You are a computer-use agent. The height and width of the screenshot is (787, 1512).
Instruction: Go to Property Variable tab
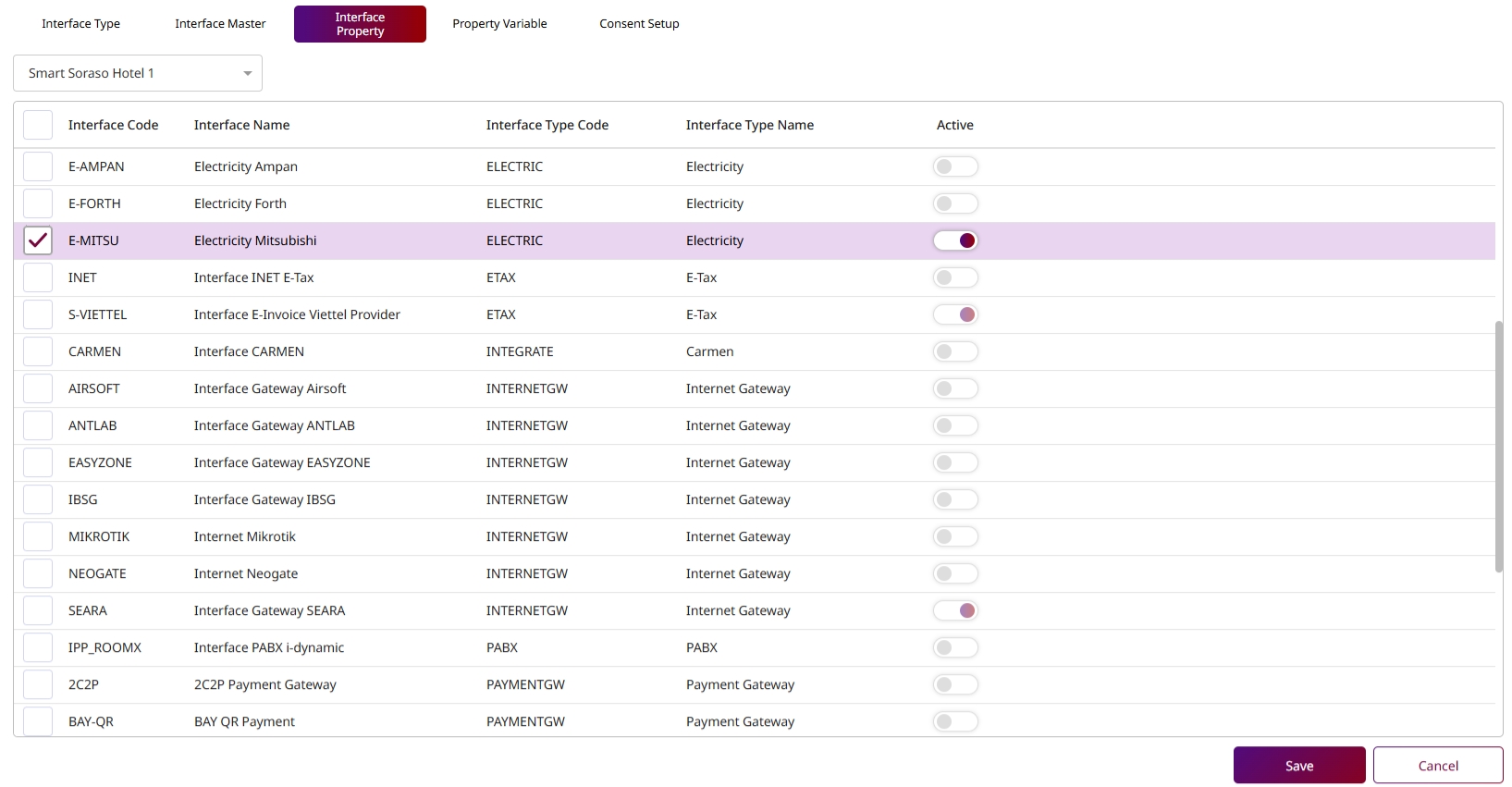pos(499,24)
